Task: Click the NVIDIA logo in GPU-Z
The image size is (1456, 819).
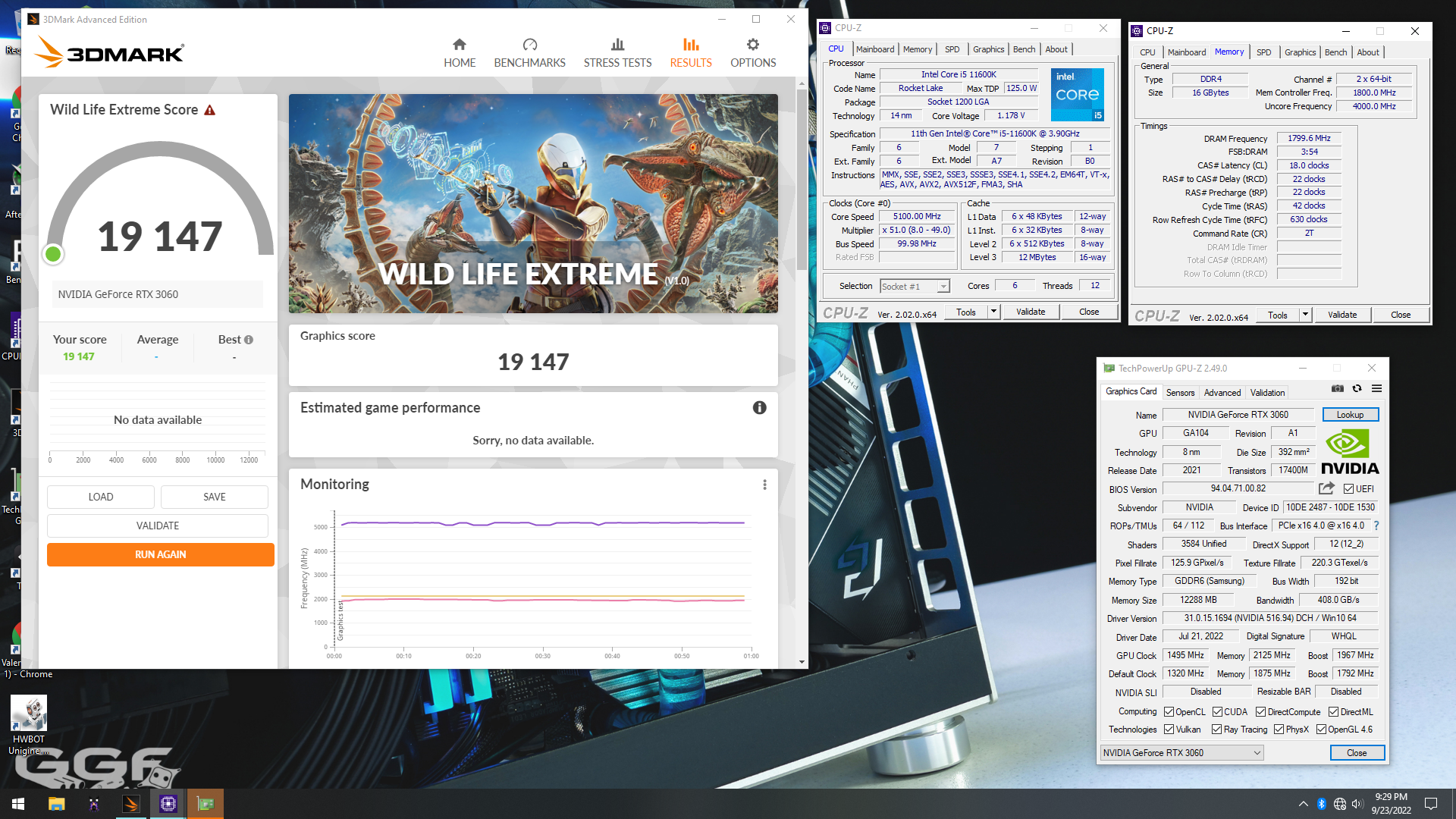Action: 1350,452
